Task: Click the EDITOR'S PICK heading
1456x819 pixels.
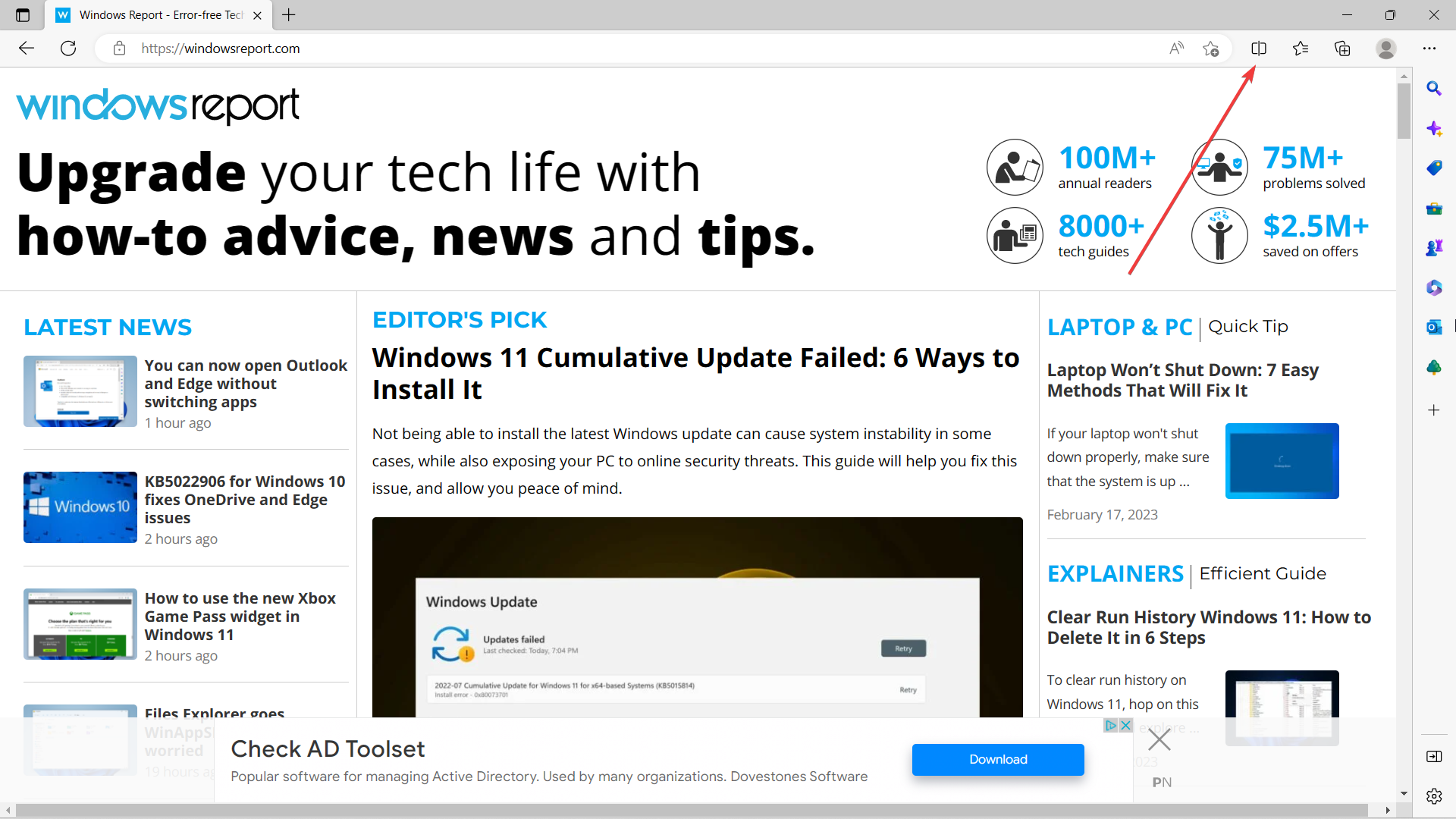Action: [460, 320]
